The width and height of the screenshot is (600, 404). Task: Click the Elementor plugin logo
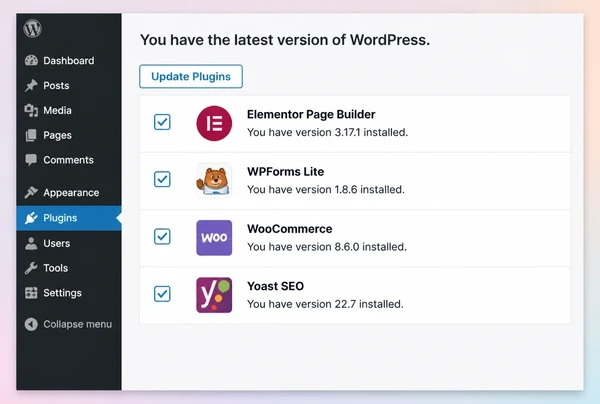coord(214,123)
